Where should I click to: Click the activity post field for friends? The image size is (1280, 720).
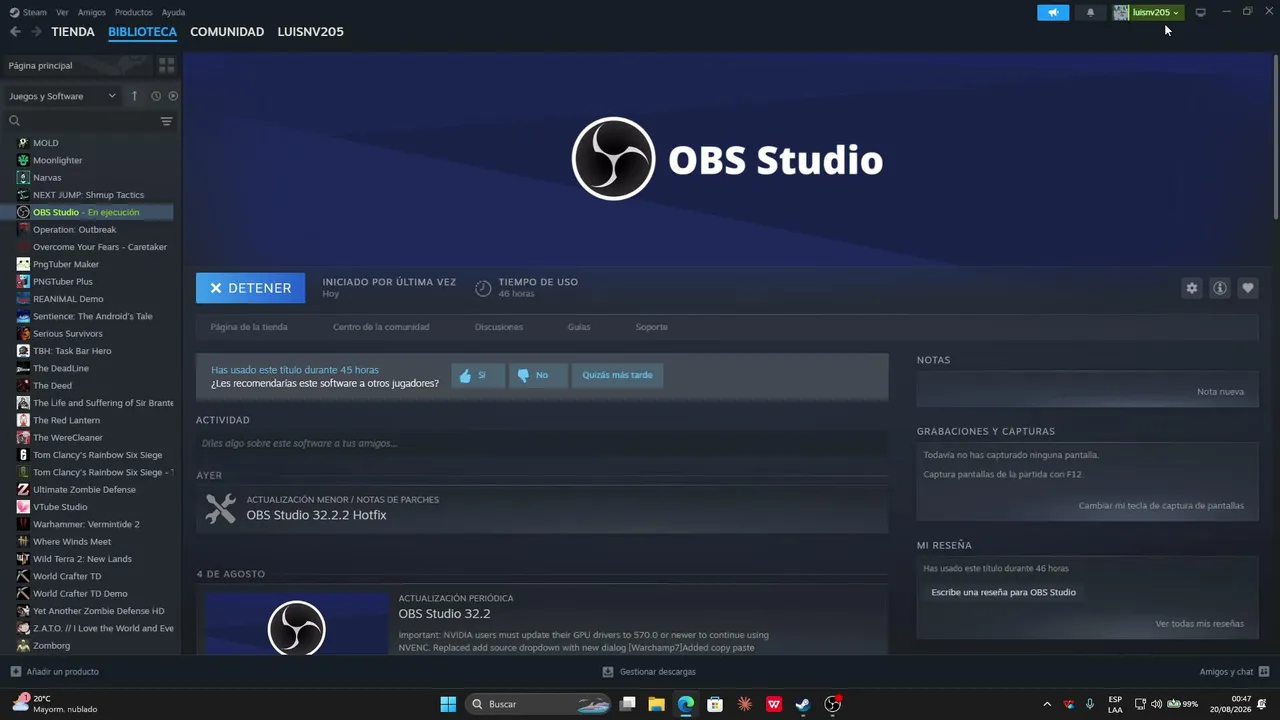coord(542,443)
